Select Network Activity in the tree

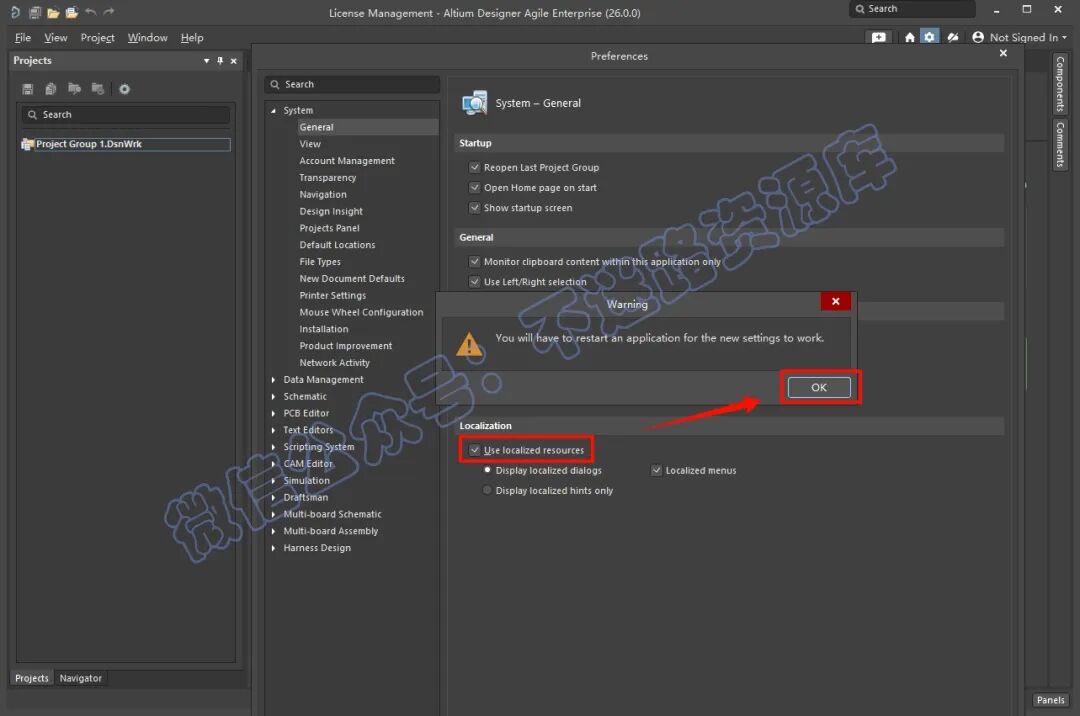click(x=335, y=363)
